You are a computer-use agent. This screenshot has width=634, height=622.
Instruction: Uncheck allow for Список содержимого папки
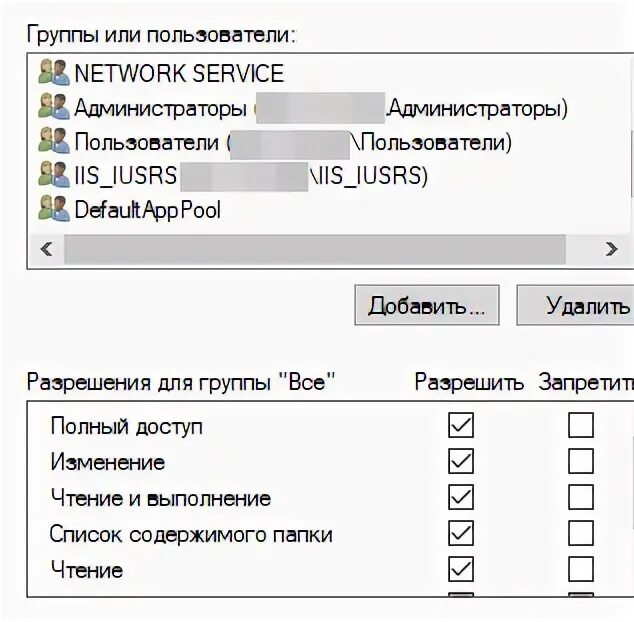pos(461,533)
